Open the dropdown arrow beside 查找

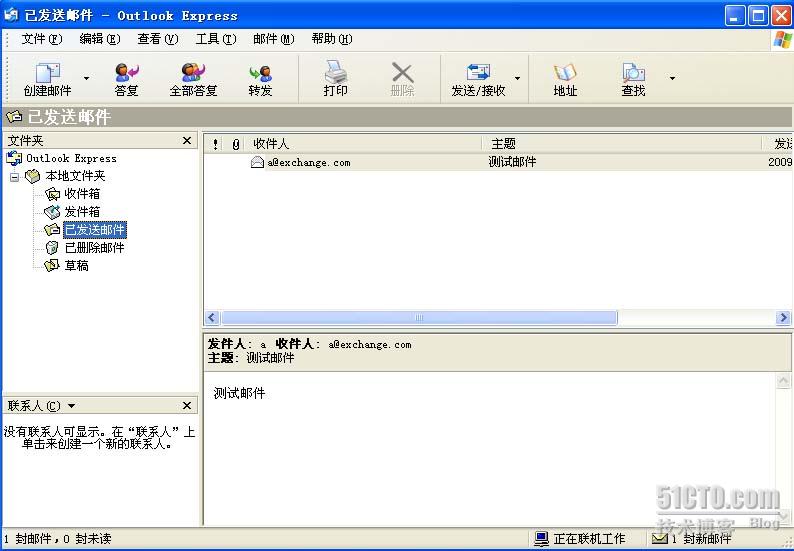672,78
